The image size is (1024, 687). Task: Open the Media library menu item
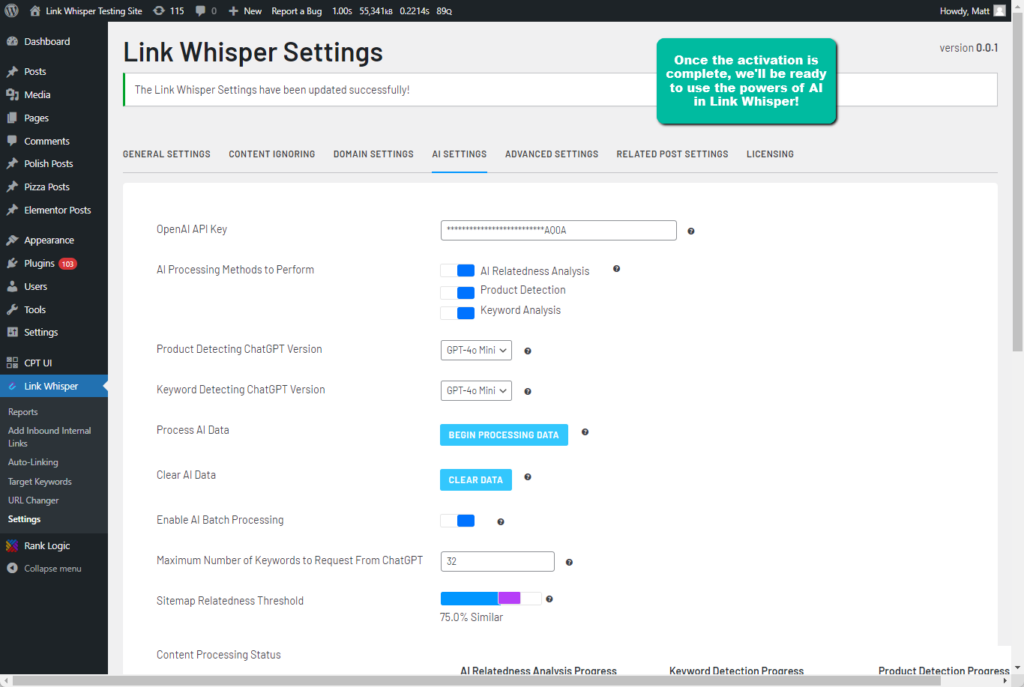tap(54, 95)
